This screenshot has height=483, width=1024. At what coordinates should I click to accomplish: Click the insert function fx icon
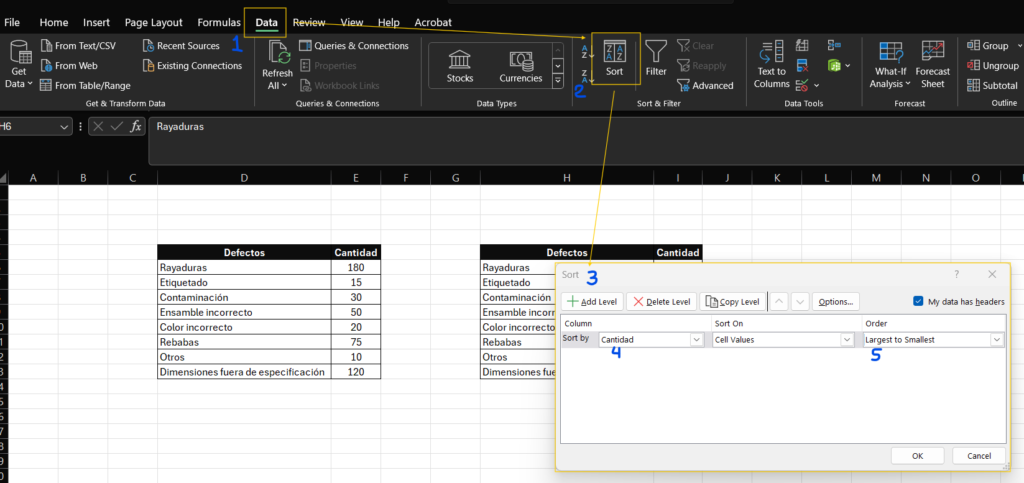(x=135, y=127)
